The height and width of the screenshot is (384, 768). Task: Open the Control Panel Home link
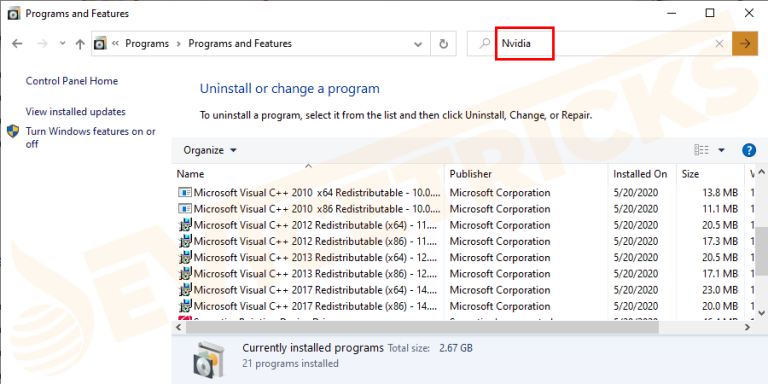tap(72, 81)
